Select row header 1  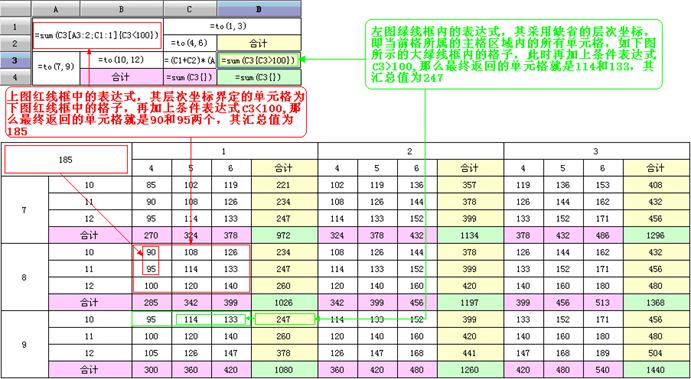15,26
